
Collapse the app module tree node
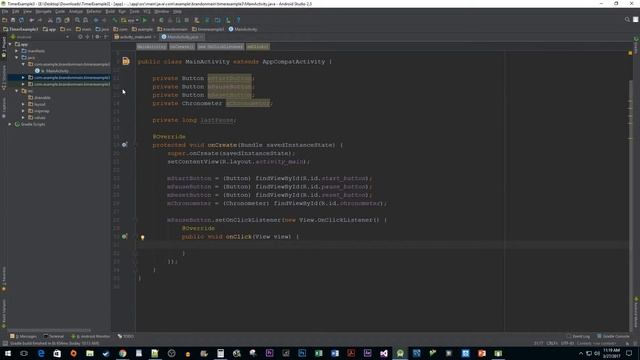pyautogui.click(x=10, y=44)
